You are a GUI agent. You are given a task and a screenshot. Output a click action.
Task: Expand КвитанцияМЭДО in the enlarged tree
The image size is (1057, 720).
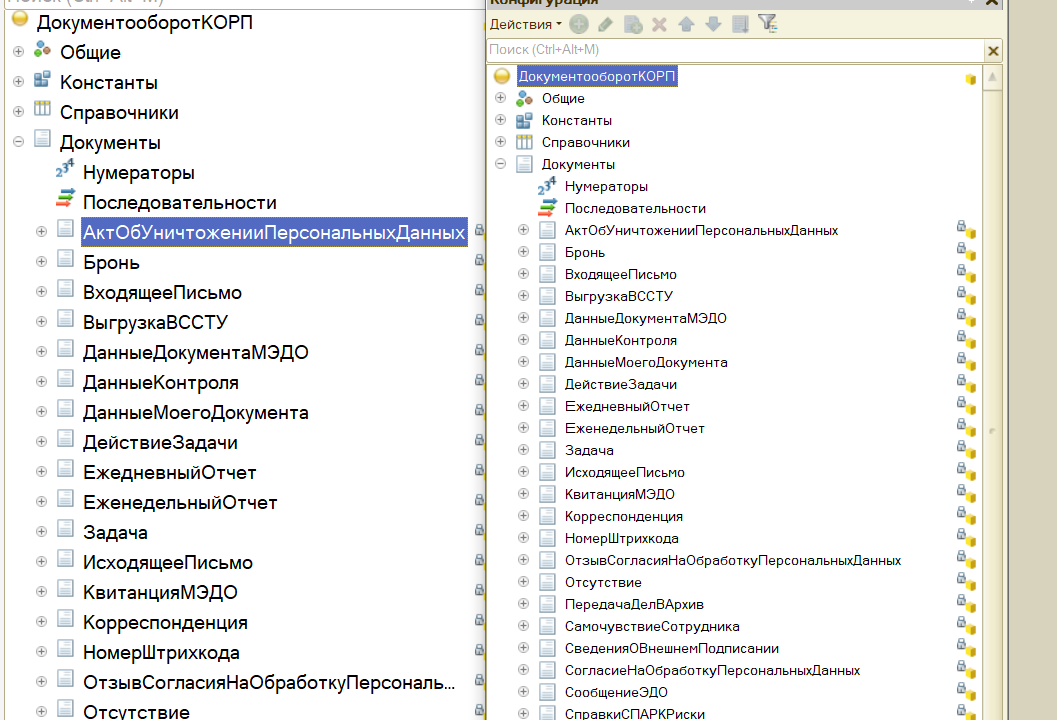pyautogui.click(x=41, y=592)
